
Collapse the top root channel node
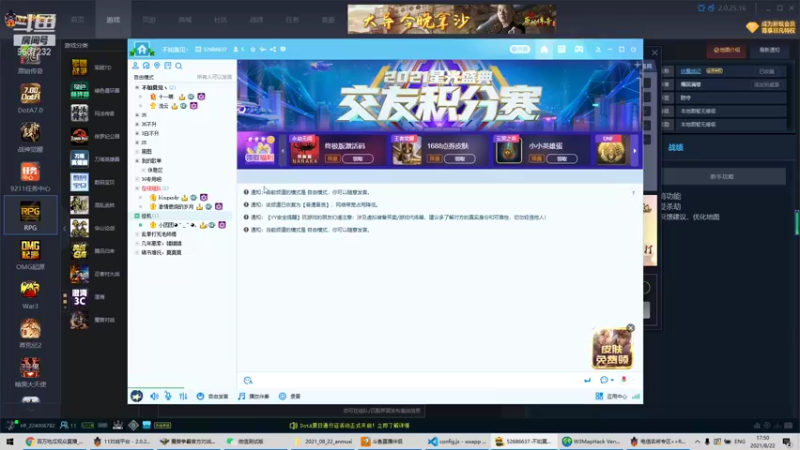point(137,88)
